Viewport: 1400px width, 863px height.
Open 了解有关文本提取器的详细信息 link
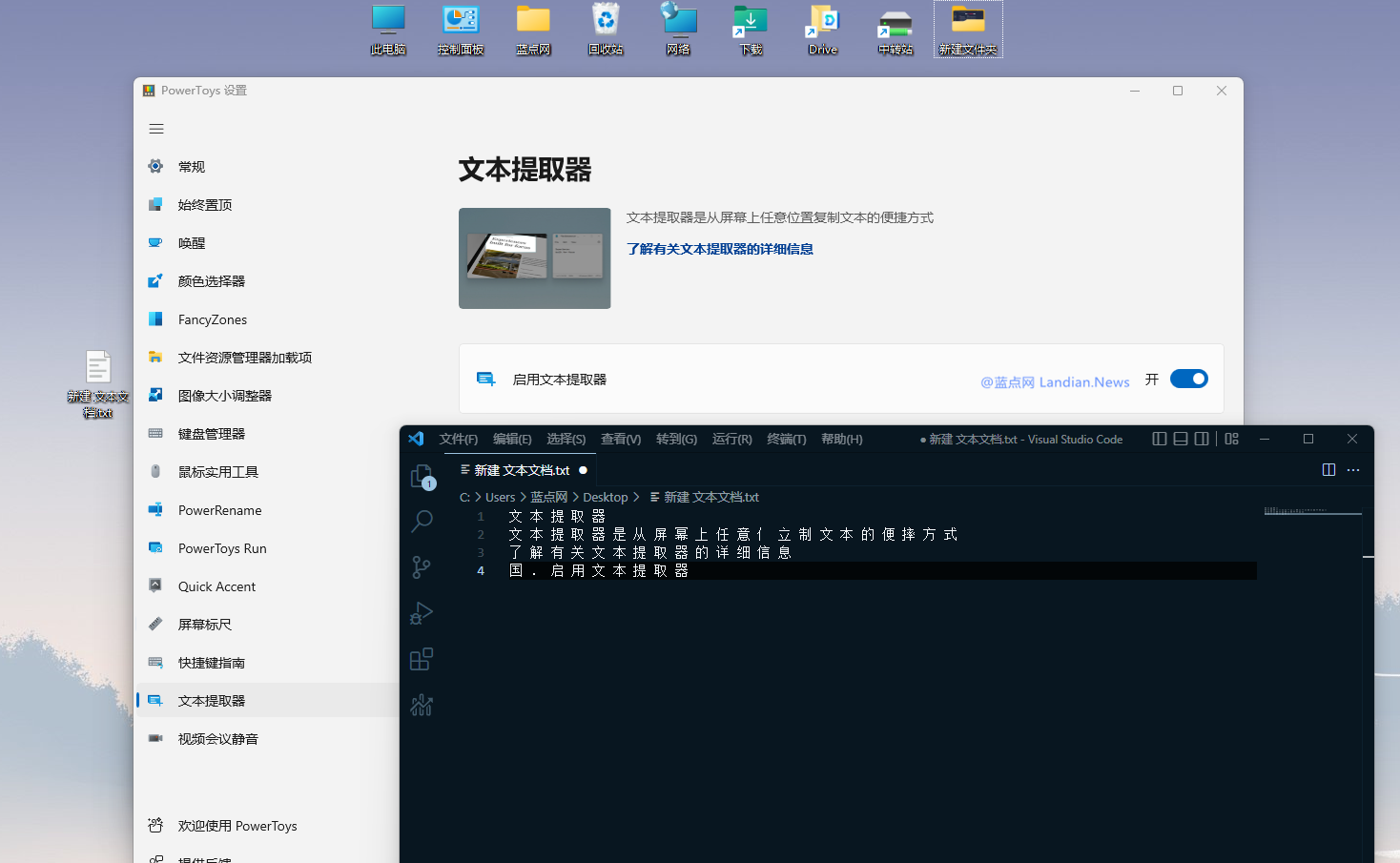click(720, 249)
